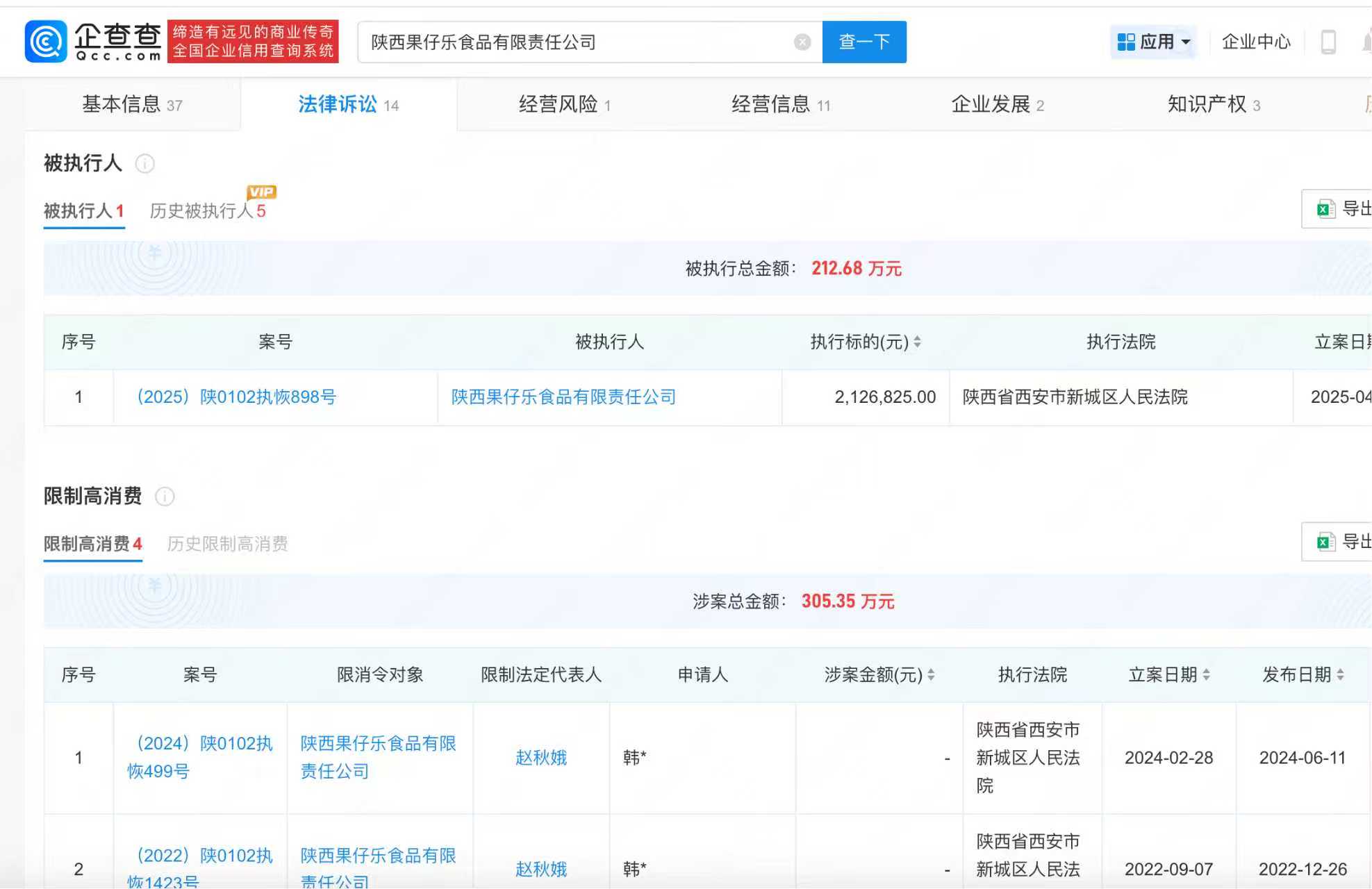Click the Qcc.com logo icon
This screenshot has height=889, width=1372.
[x=46, y=42]
